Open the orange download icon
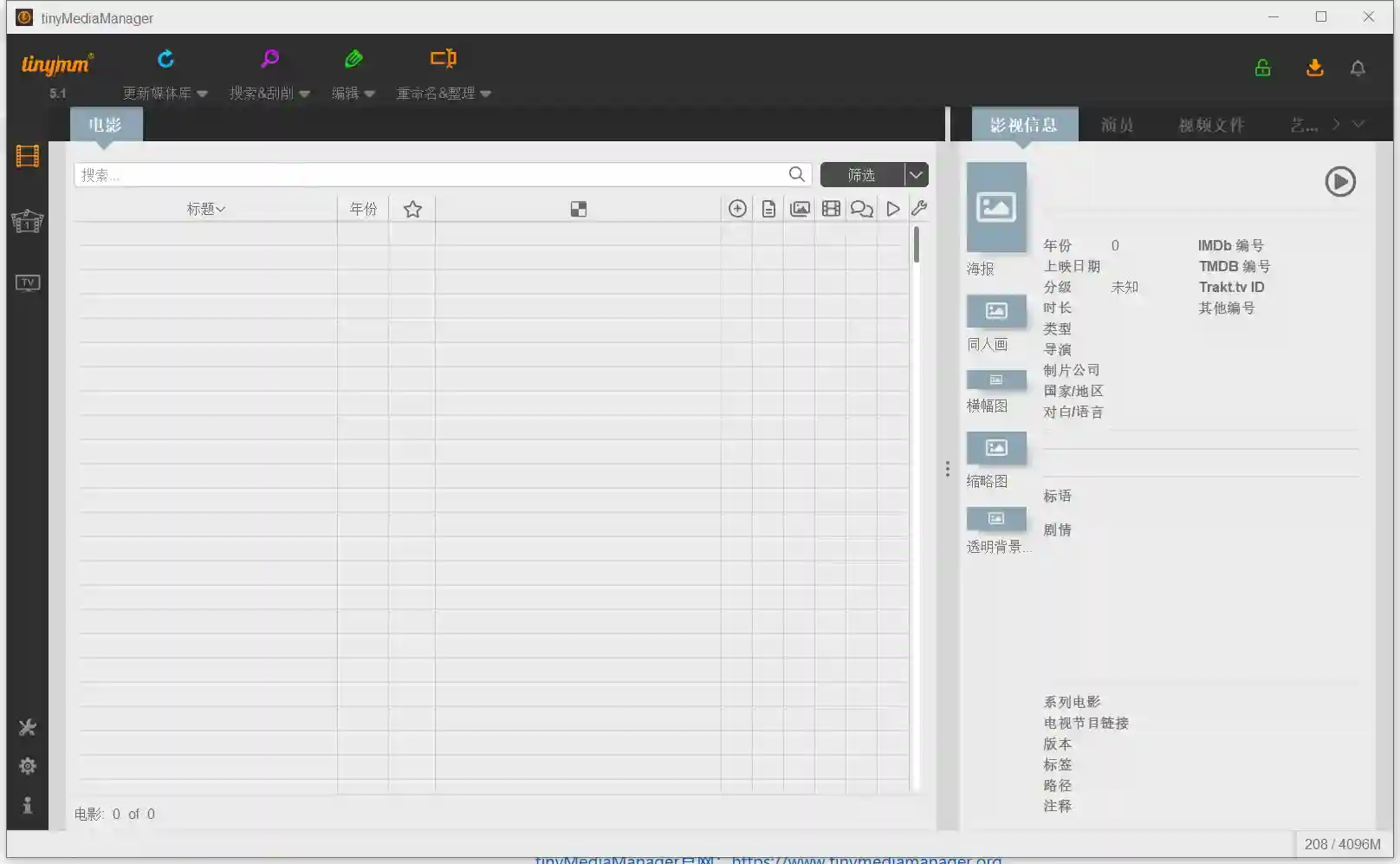This screenshot has height=864, width=1400. pos(1314,68)
